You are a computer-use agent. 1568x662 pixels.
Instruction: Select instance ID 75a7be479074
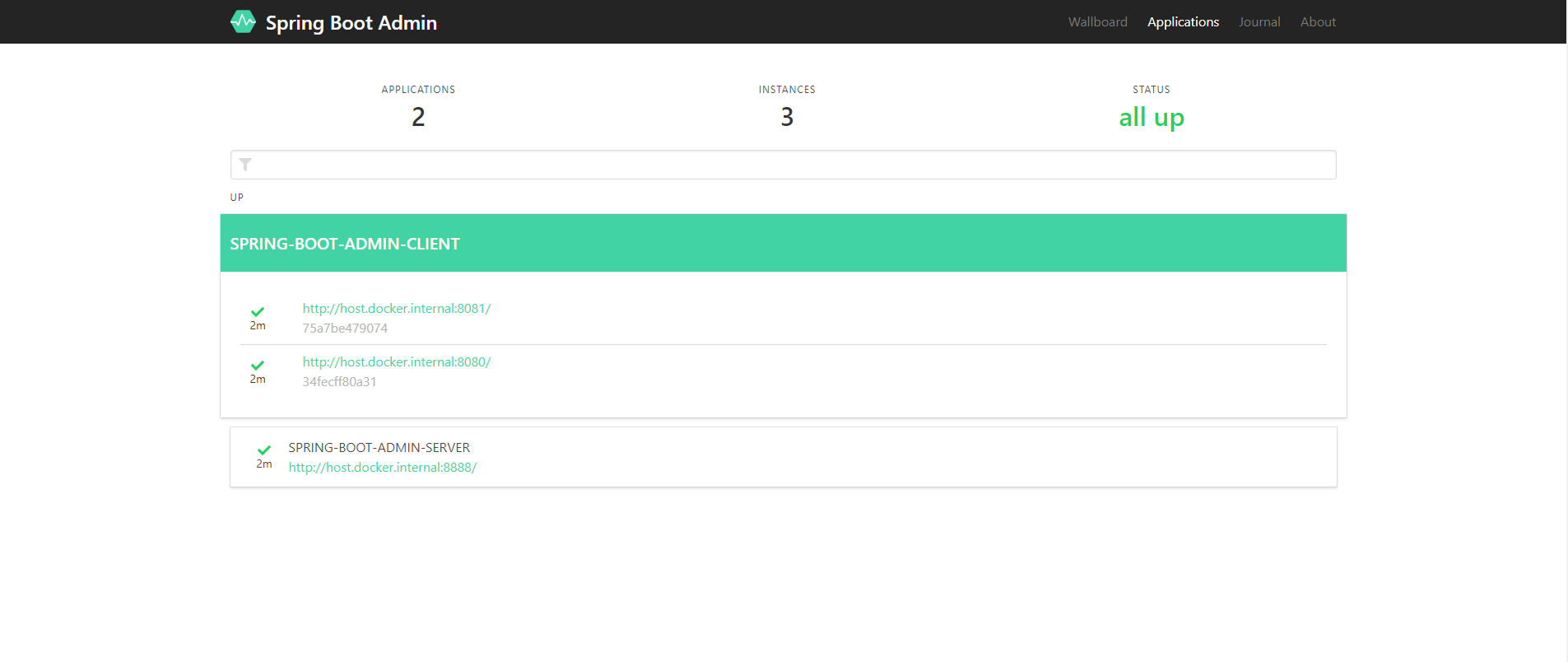click(x=345, y=328)
